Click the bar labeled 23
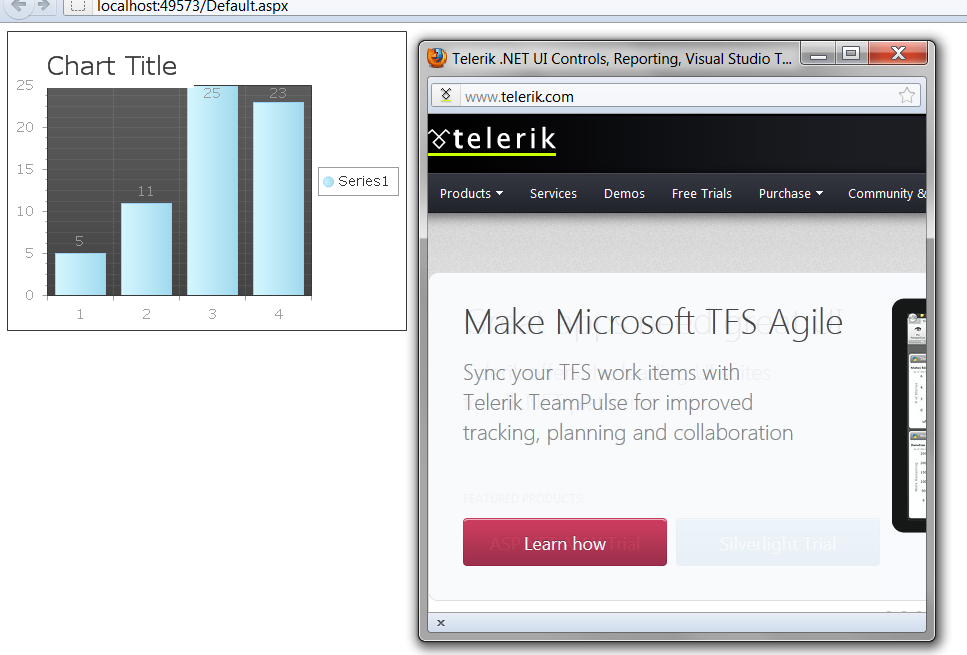 278,199
